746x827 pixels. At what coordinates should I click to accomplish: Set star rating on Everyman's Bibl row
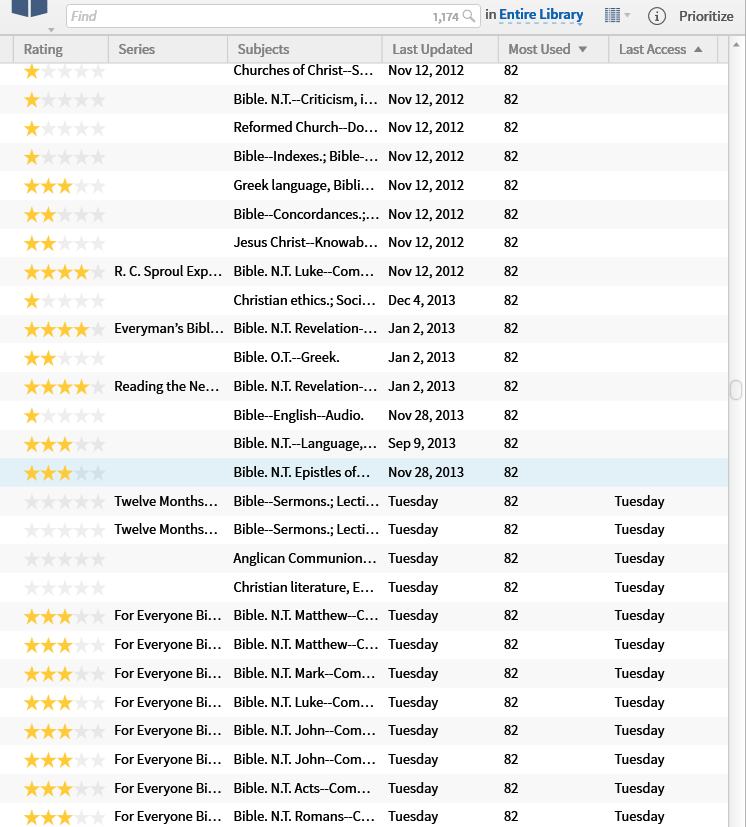pos(64,330)
